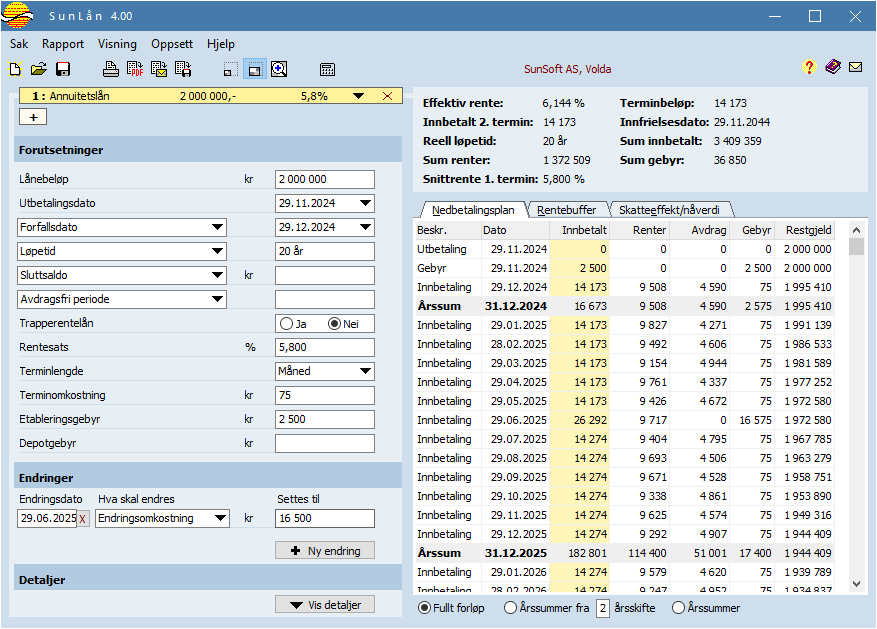877x629 pixels.
Task: Click the printer icon in toolbar
Action: click(111, 69)
